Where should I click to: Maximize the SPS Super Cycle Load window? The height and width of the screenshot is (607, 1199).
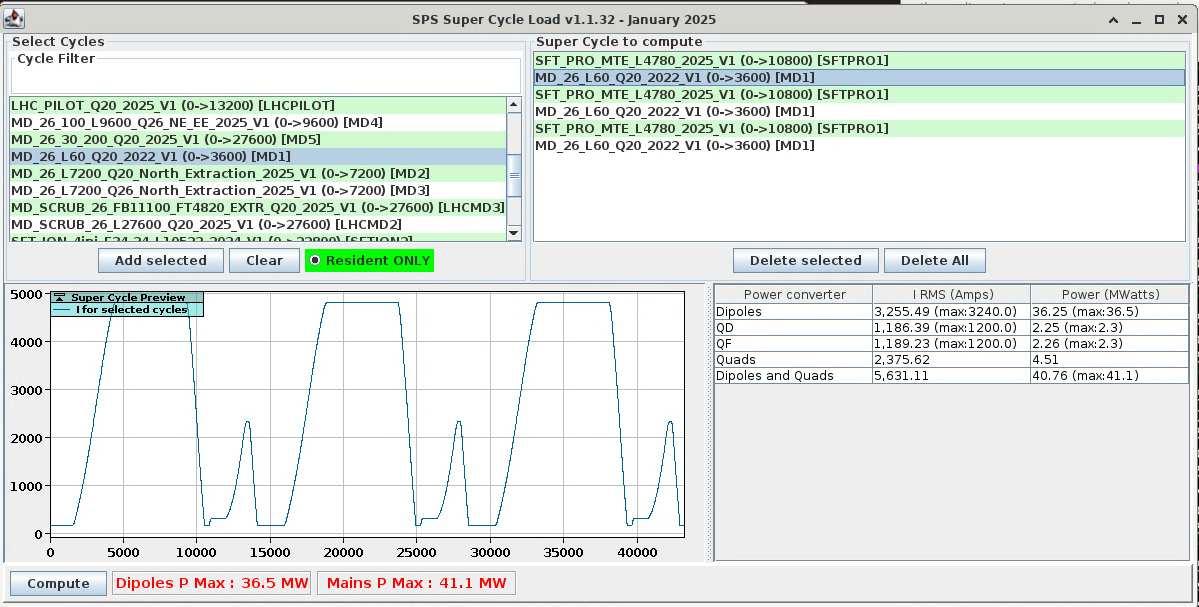pyautogui.click(x=1159, y=19)
